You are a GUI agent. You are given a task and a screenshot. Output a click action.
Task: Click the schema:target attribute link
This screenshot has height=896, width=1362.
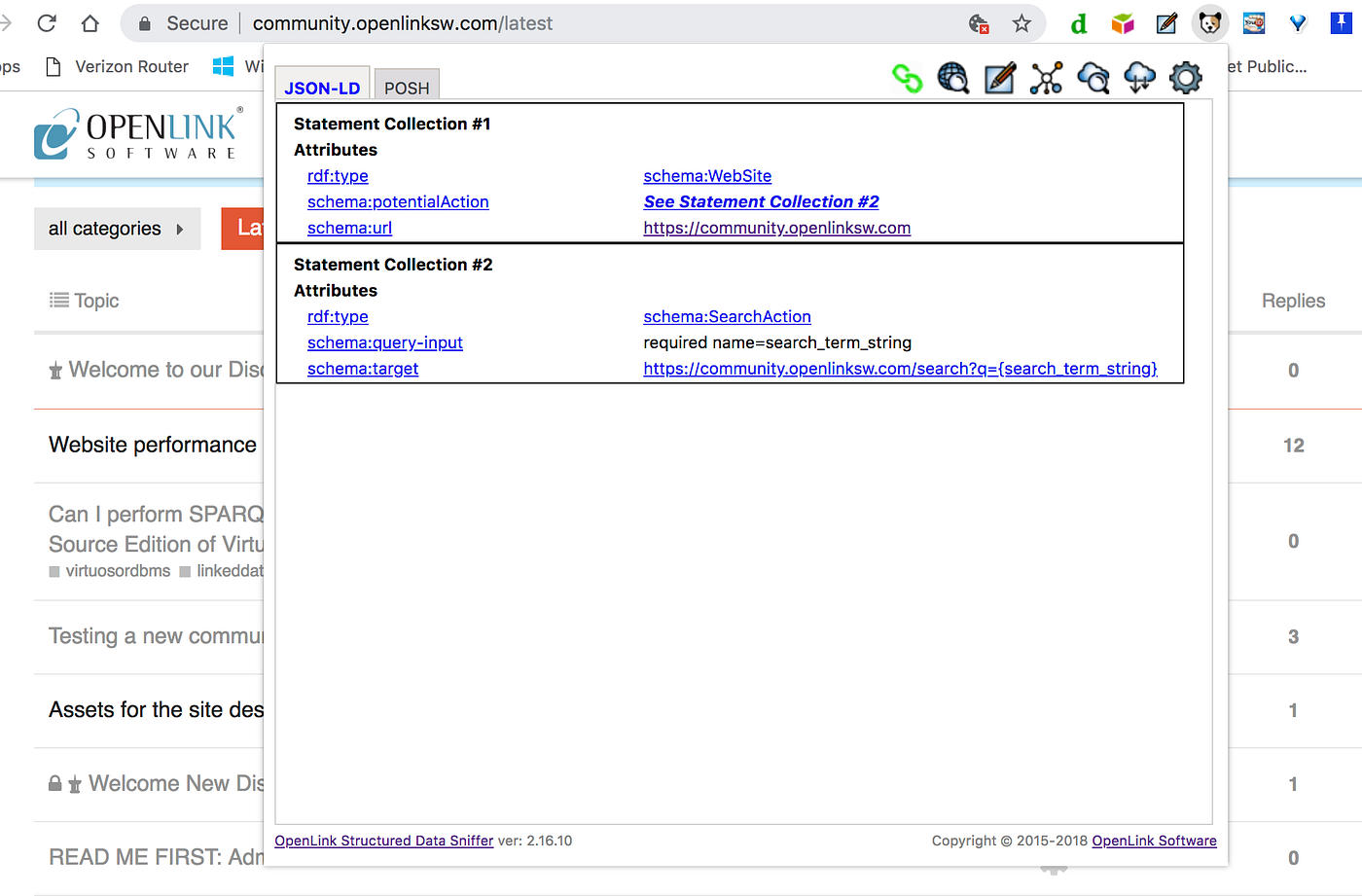[363, 369]
